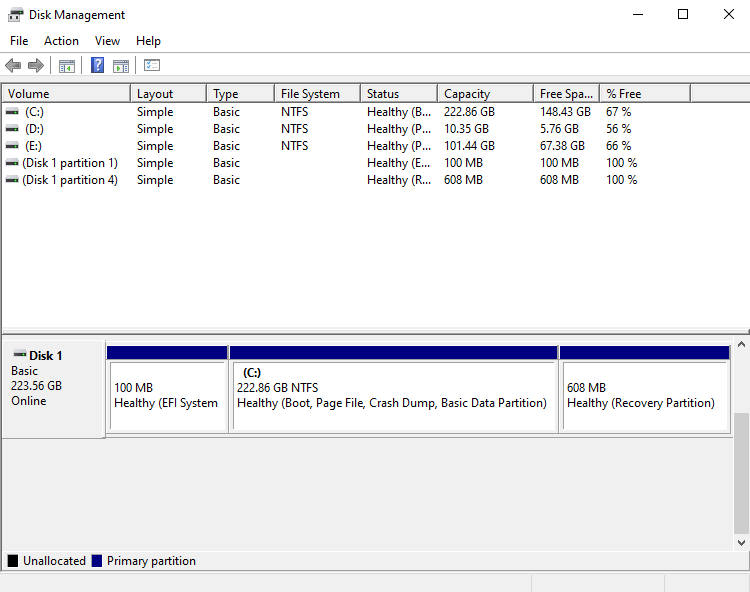Sort by the Status column header
750x592 pixels.
(399, 93)
